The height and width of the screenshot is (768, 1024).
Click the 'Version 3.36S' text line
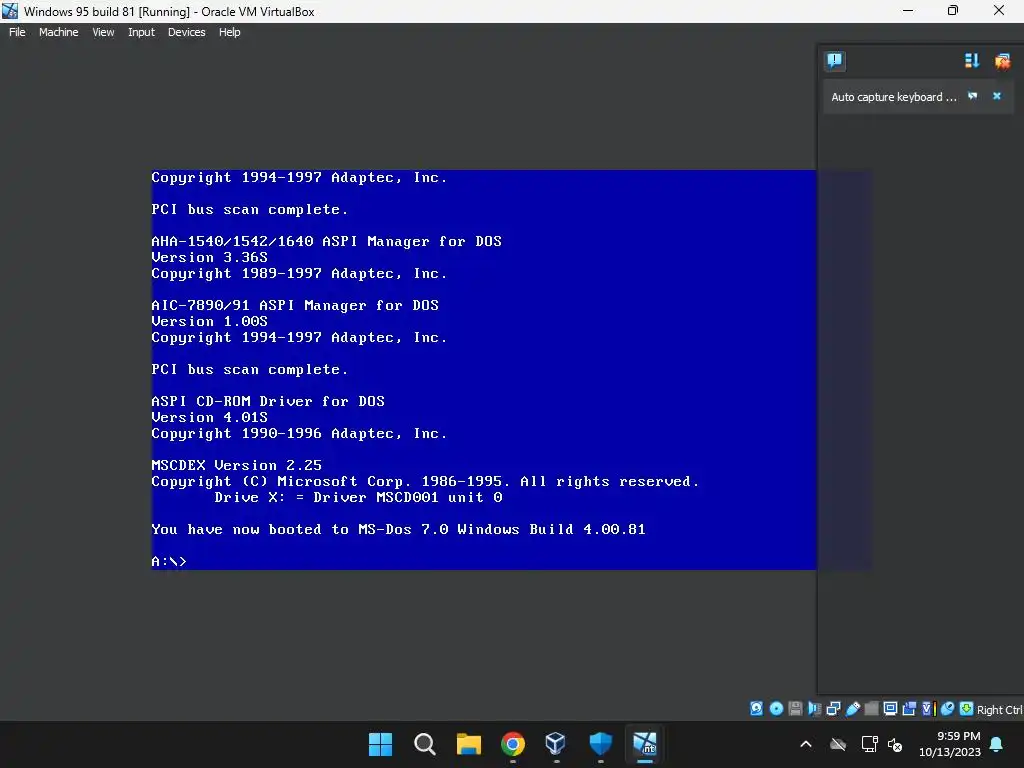coord(209,257)
